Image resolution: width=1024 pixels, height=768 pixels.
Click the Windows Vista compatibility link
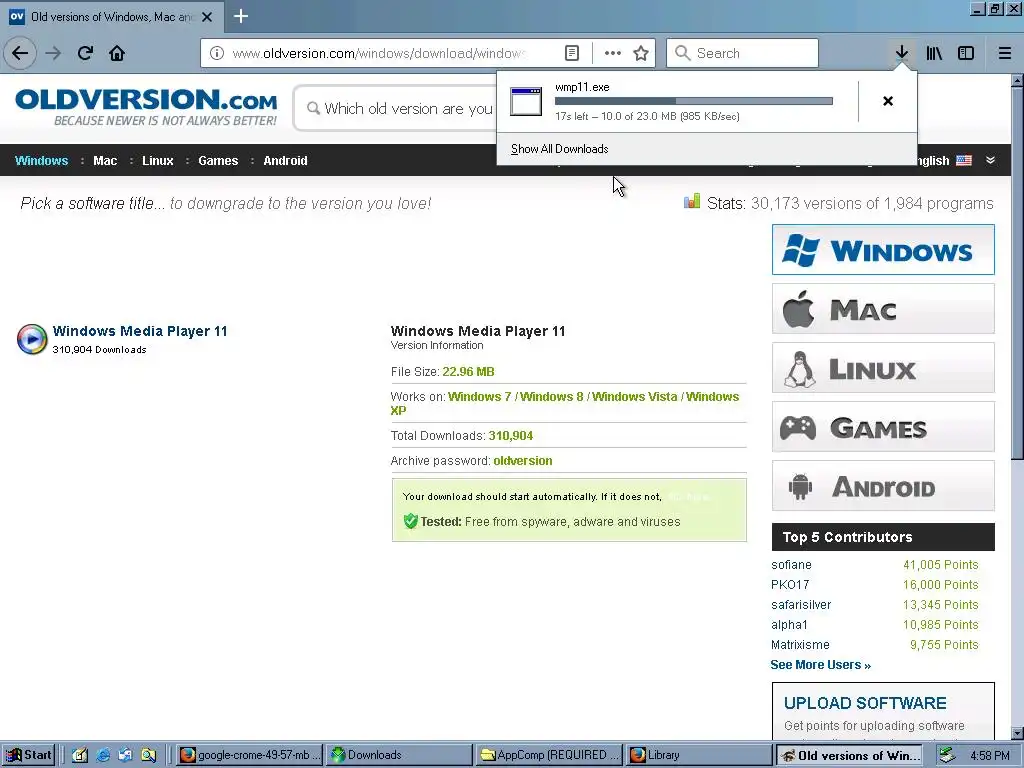634,396
